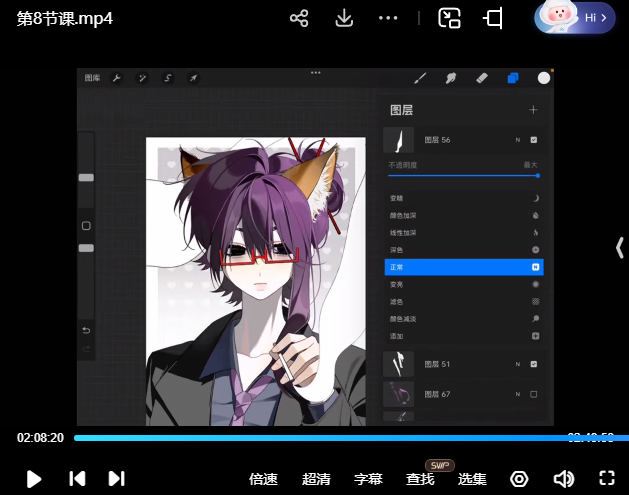Toggle the volume speaker icon
The height and width of the screenshot is (495, 629).
click(x=564, y=478)
